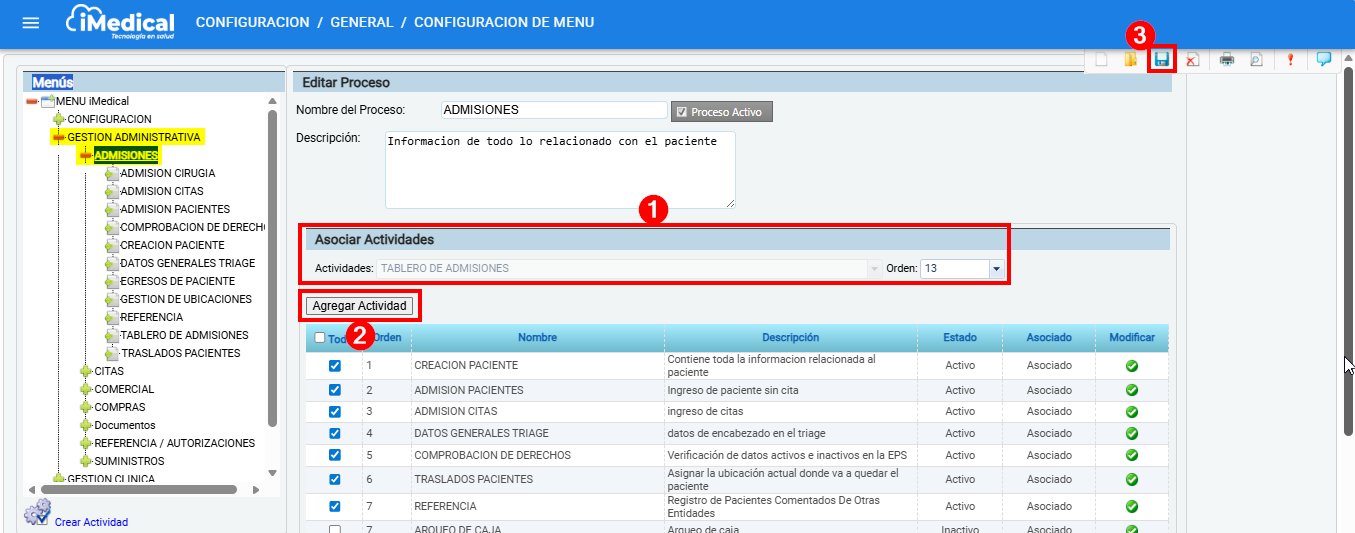Toggle the Proceso Activo checkbox
Image resolution: width=1355 pixels, height=533 pixels.
click(x=682, y=112)
